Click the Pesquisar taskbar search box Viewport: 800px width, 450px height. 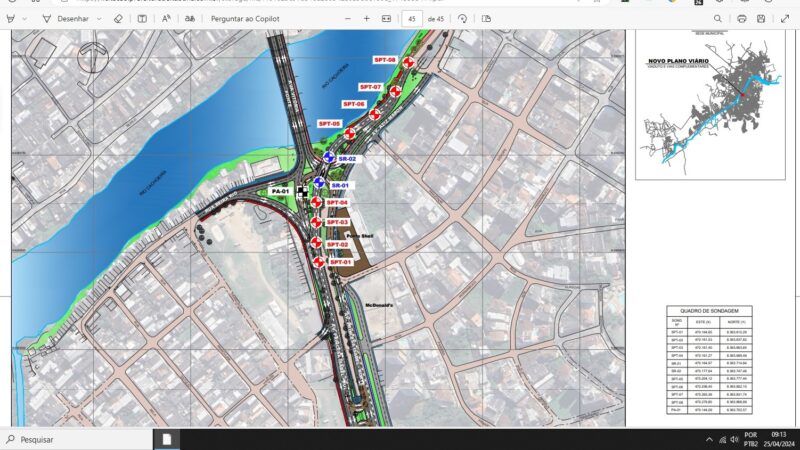(x=77, y=439)
